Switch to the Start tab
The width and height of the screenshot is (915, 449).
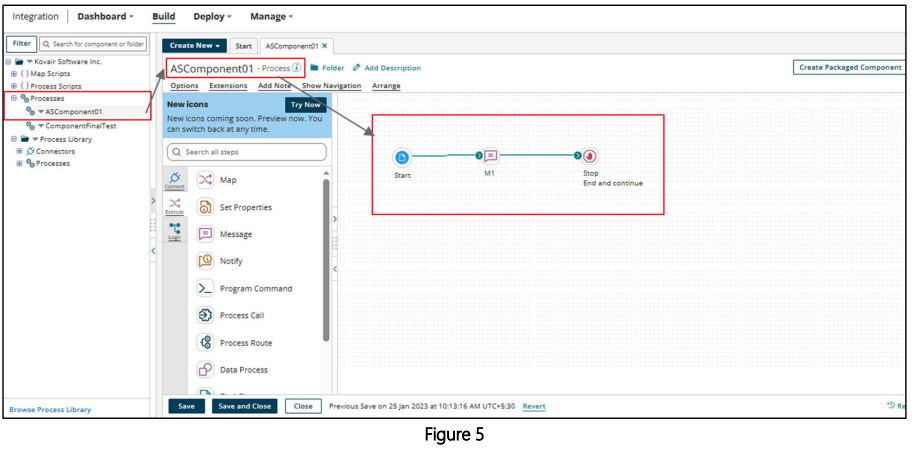coord(243,46)
